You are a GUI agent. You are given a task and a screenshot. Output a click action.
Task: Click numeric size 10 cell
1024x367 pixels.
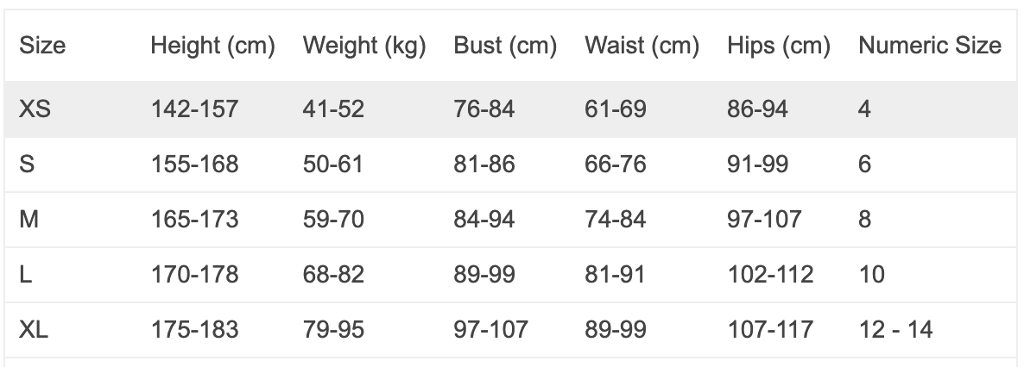871,274
